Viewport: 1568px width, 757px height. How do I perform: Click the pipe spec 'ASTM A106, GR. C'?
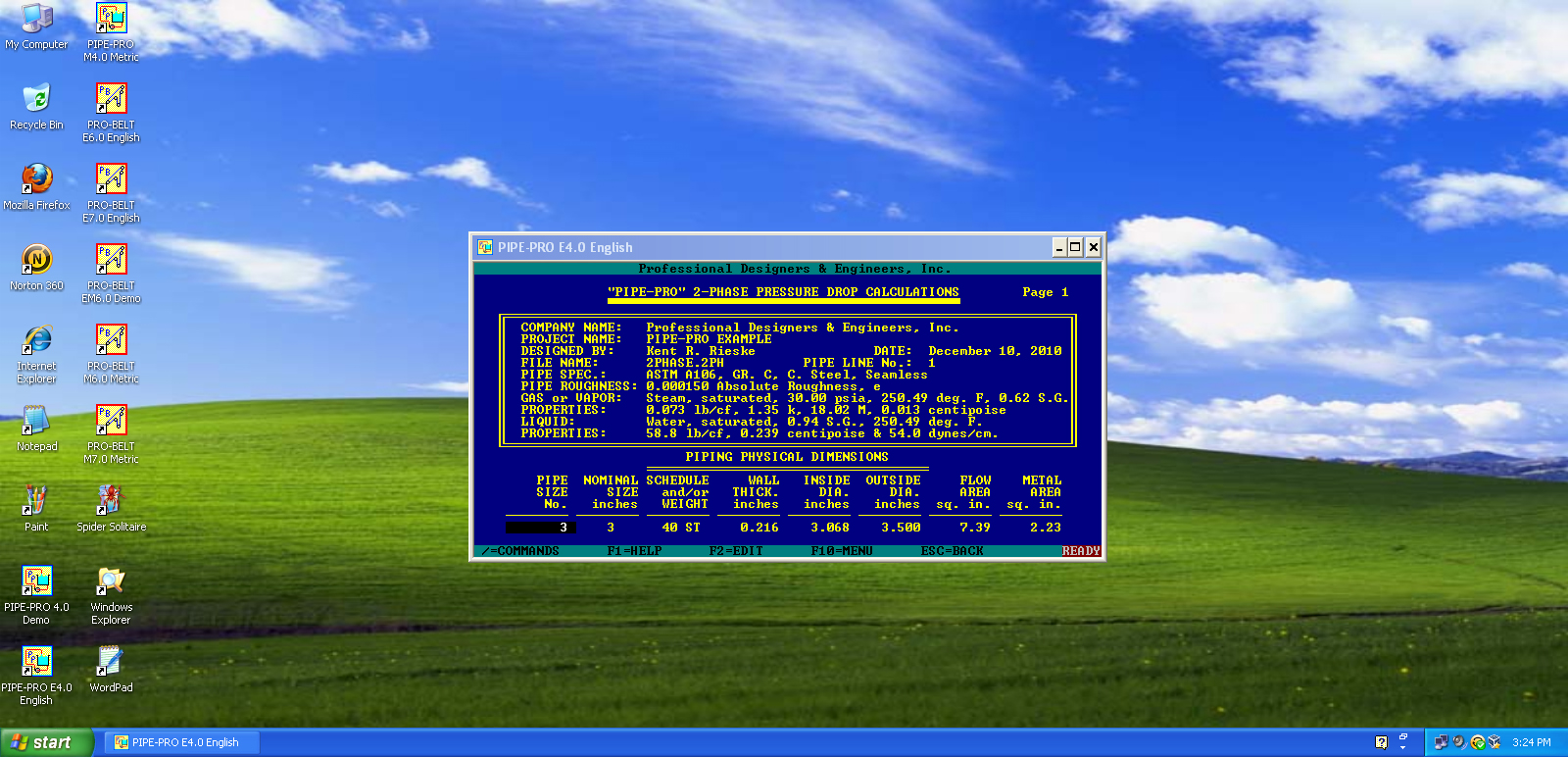pyautogui.click(x=712, y=375)
